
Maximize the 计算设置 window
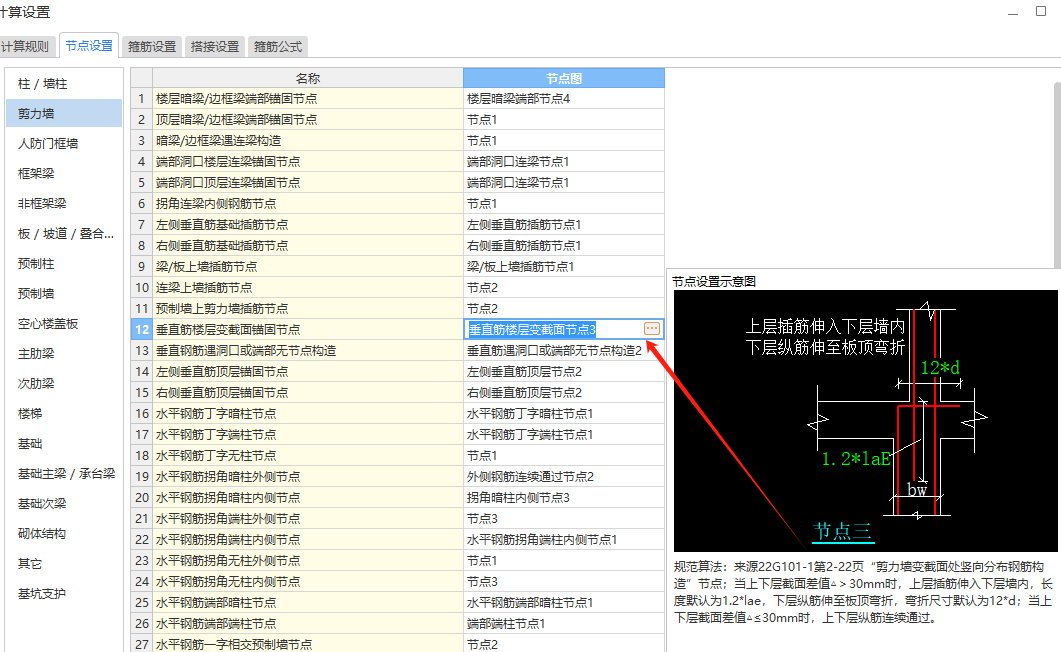(x=1041, y=11)
